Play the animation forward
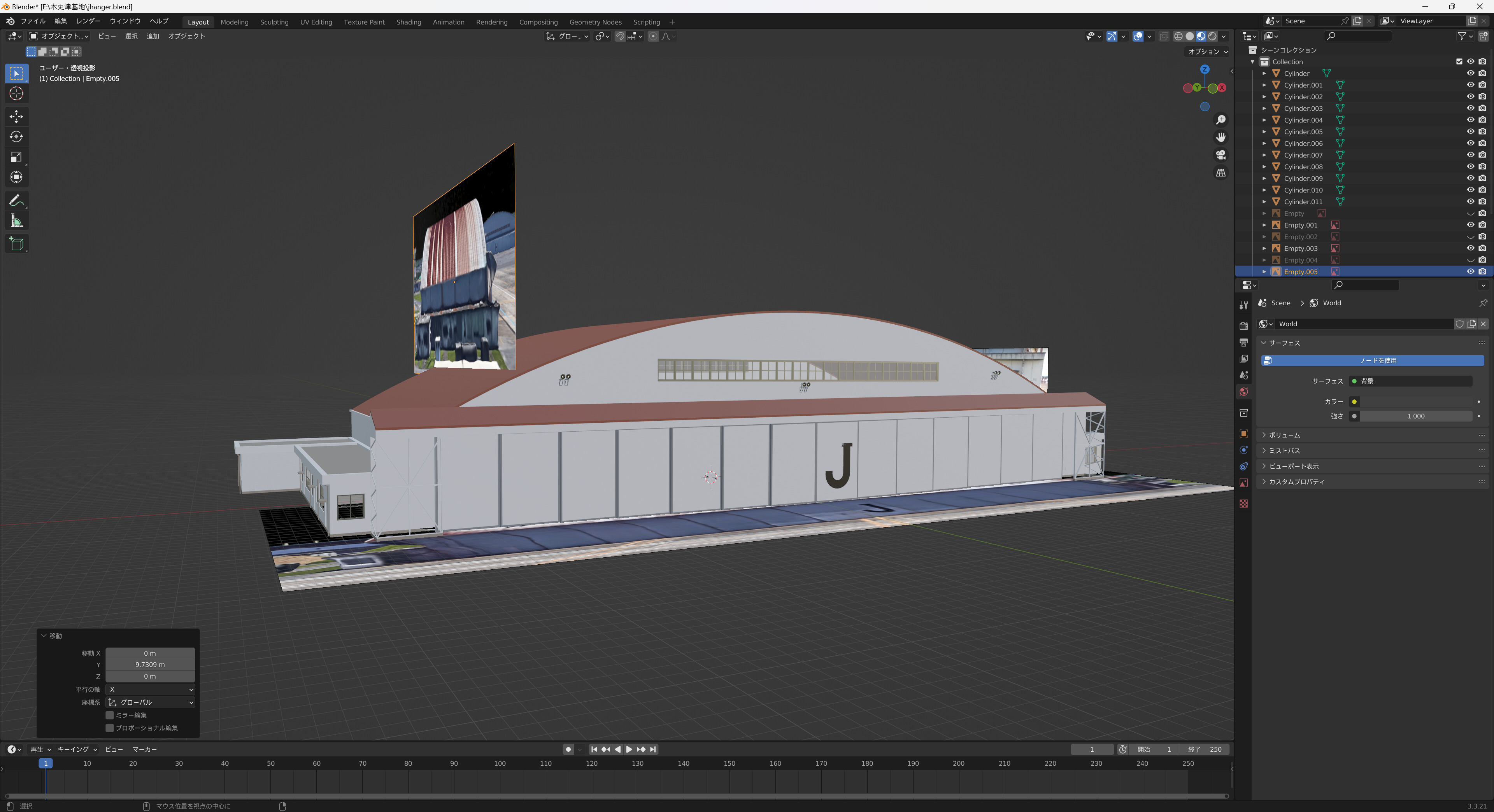This screenshot has width=1494, height=812. click(629, 749)
